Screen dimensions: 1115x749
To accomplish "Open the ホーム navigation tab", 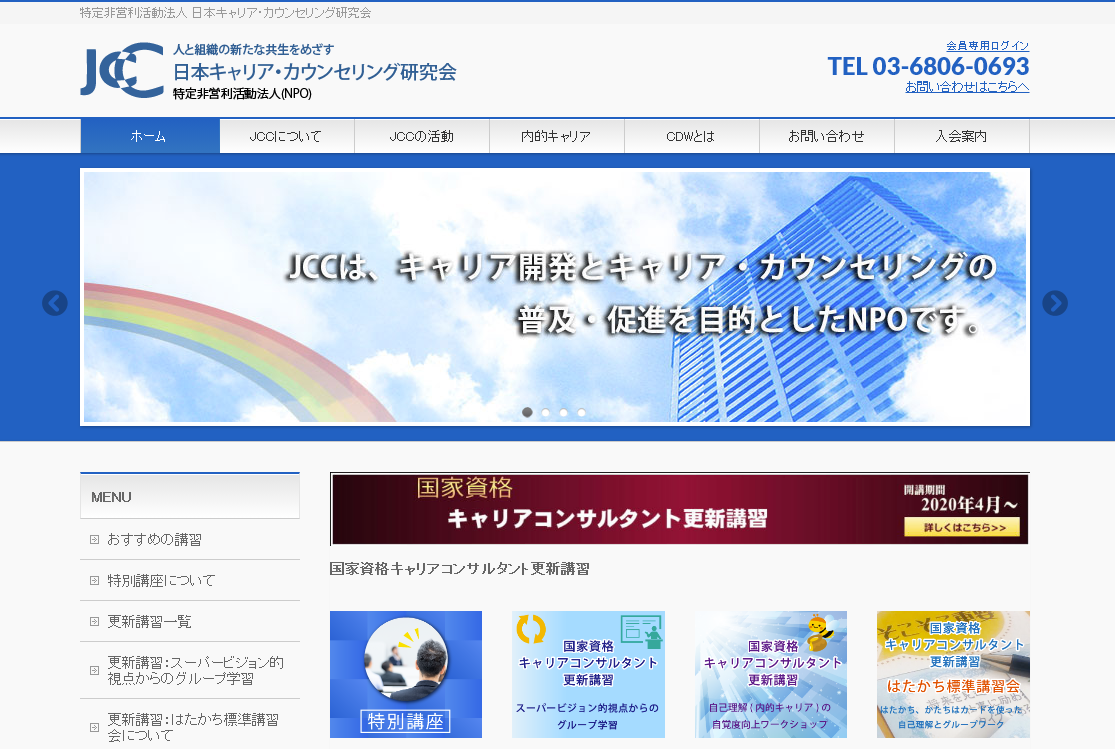I will point(150,136).
